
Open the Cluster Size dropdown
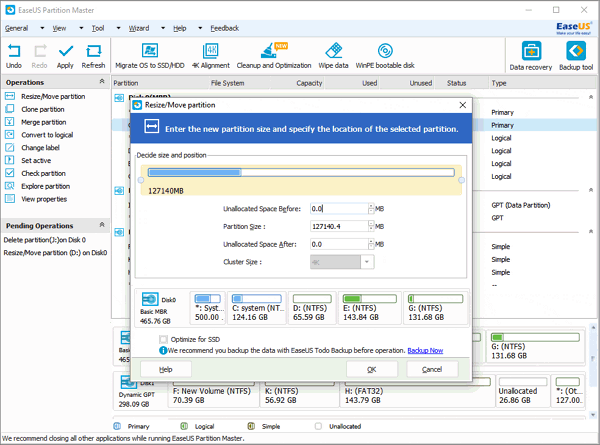(x=367, y=262)
